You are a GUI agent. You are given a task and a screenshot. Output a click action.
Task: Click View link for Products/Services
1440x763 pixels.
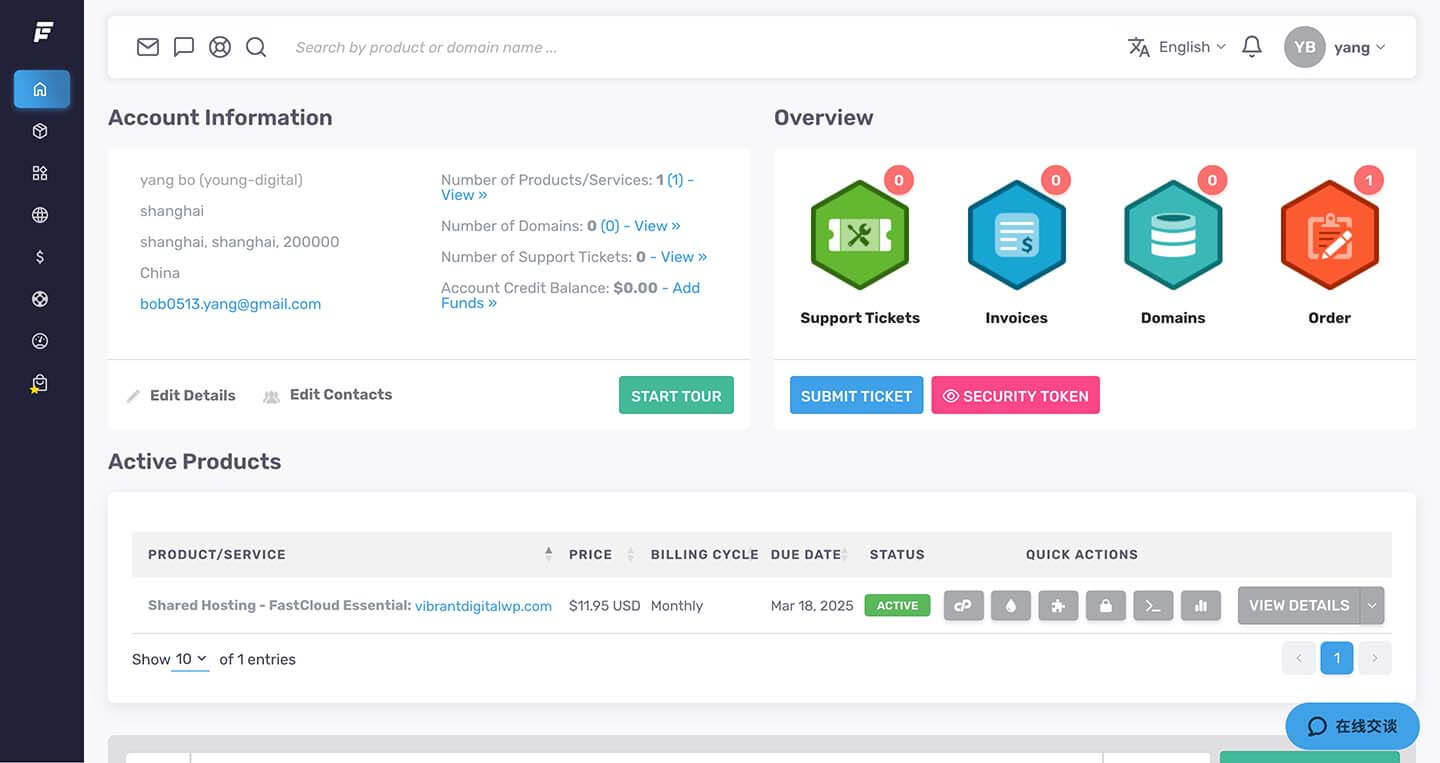(x=464, y=195)
